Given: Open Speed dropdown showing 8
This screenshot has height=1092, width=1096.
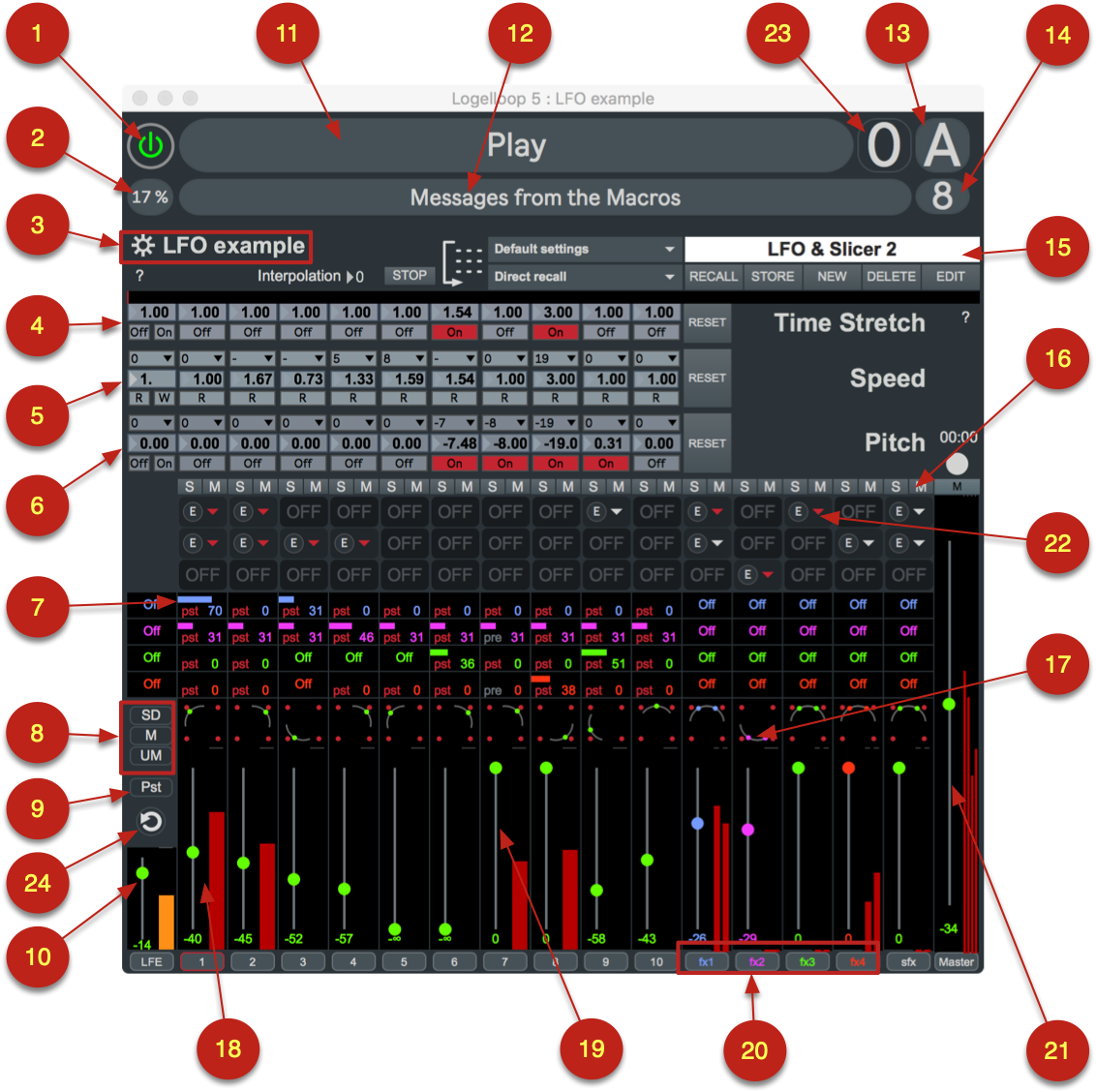Looking at the screenshot, I should click(x=404, y=358).
